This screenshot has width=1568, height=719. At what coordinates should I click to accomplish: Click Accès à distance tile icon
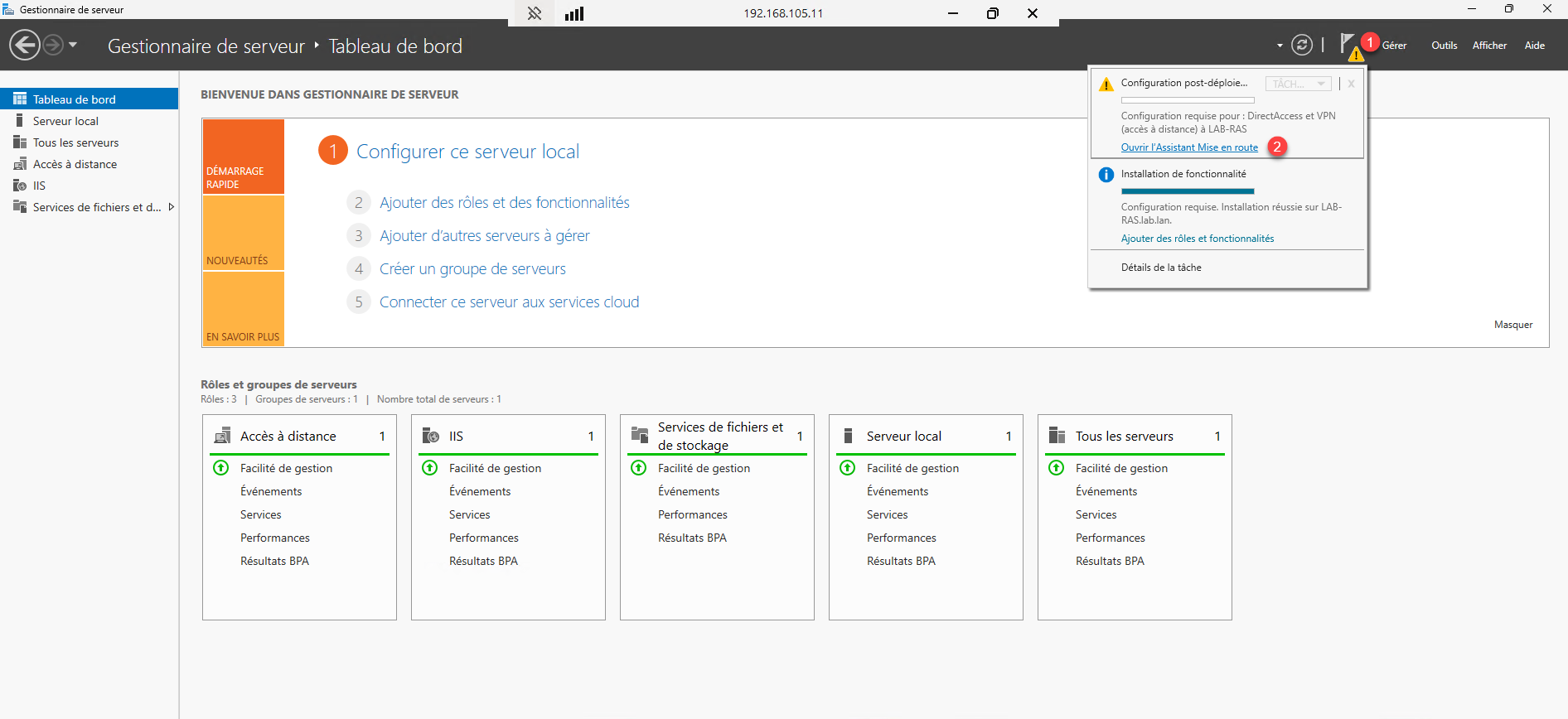222,436
